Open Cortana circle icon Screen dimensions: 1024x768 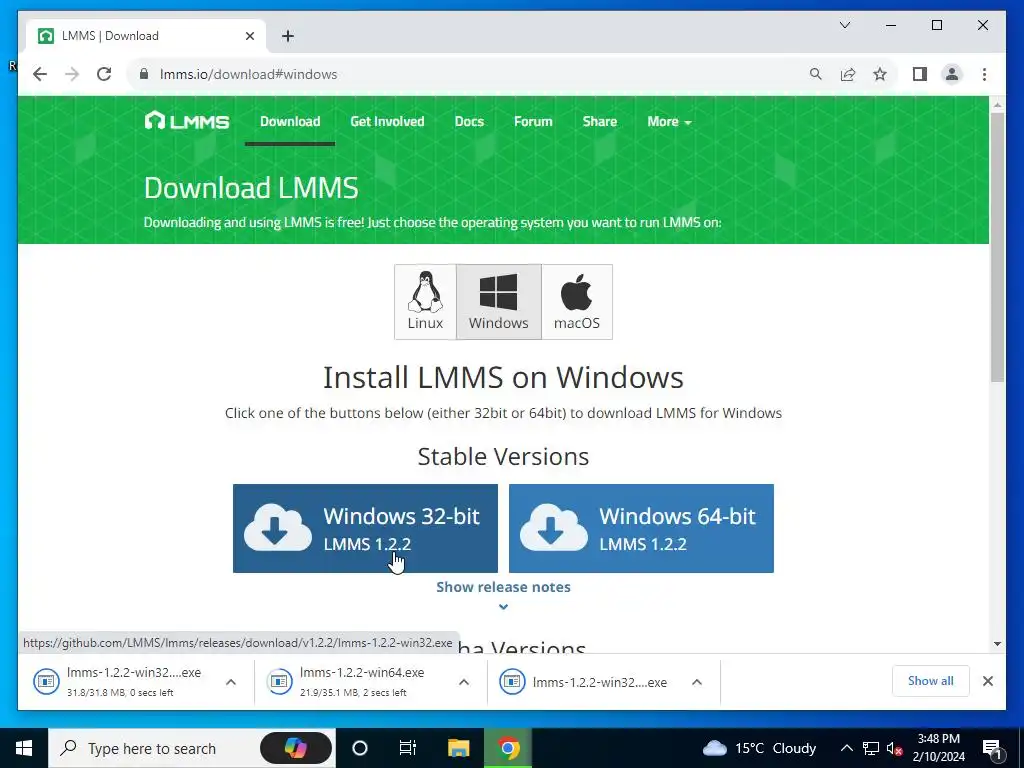pos(360,748)
